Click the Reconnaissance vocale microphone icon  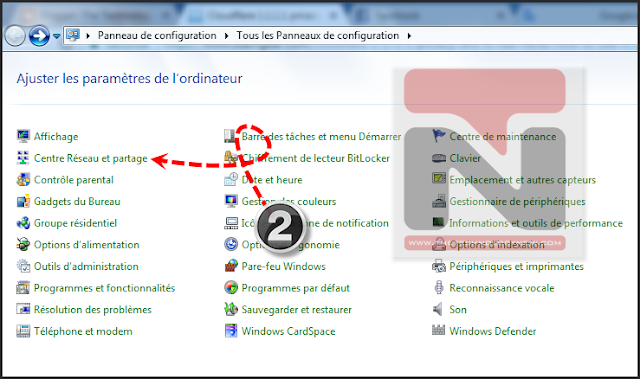[439, 287]
